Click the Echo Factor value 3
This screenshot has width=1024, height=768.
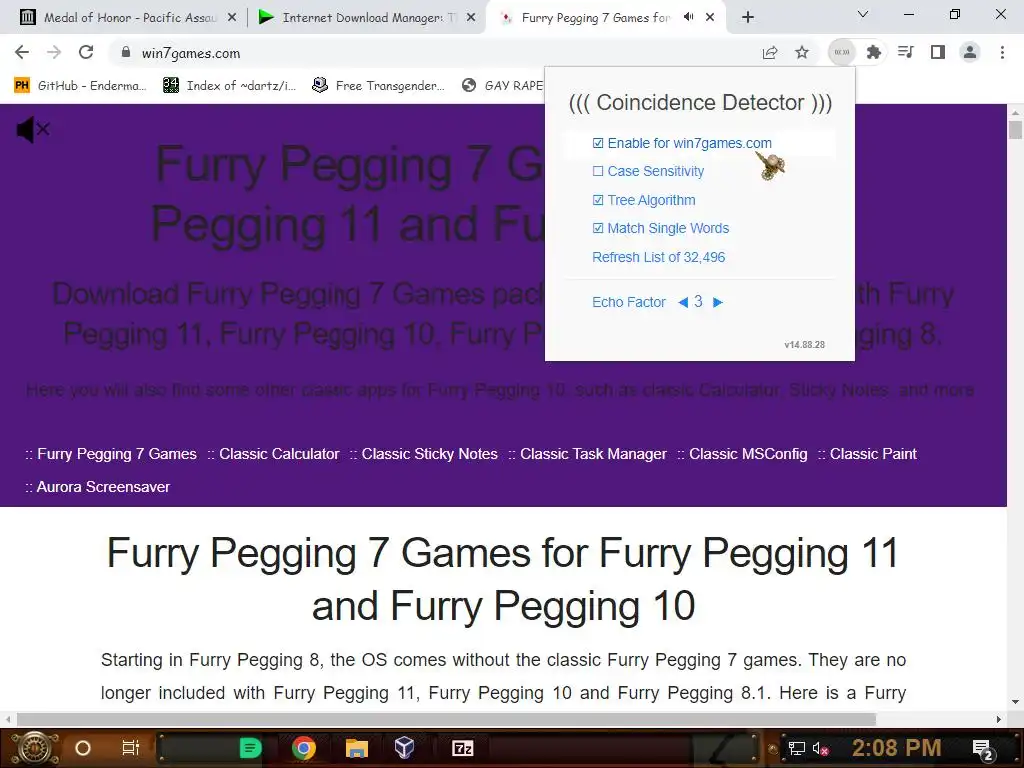[698, 301]
